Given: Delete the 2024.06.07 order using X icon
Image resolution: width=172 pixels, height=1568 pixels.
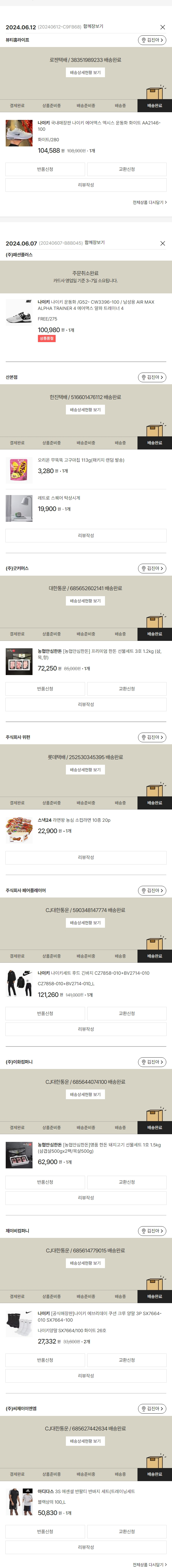Looking at the screenshot, I should [162, 244].
